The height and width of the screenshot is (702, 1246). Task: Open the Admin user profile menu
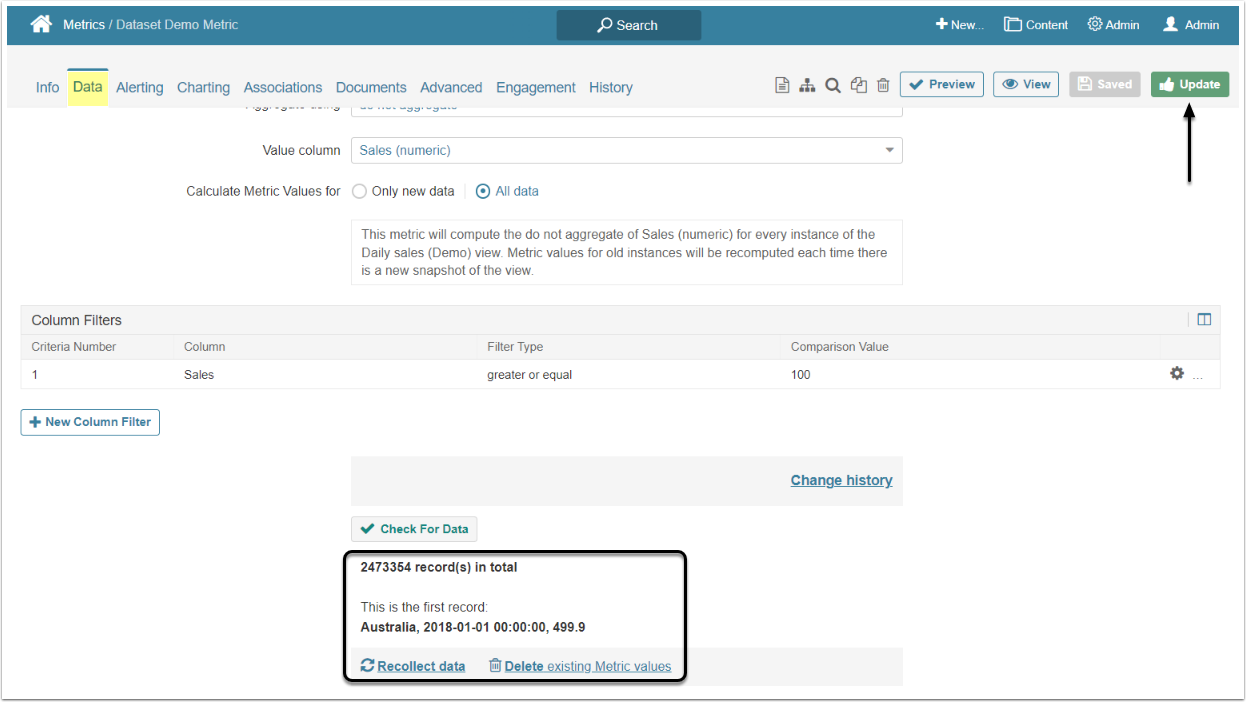point(1191,25)
